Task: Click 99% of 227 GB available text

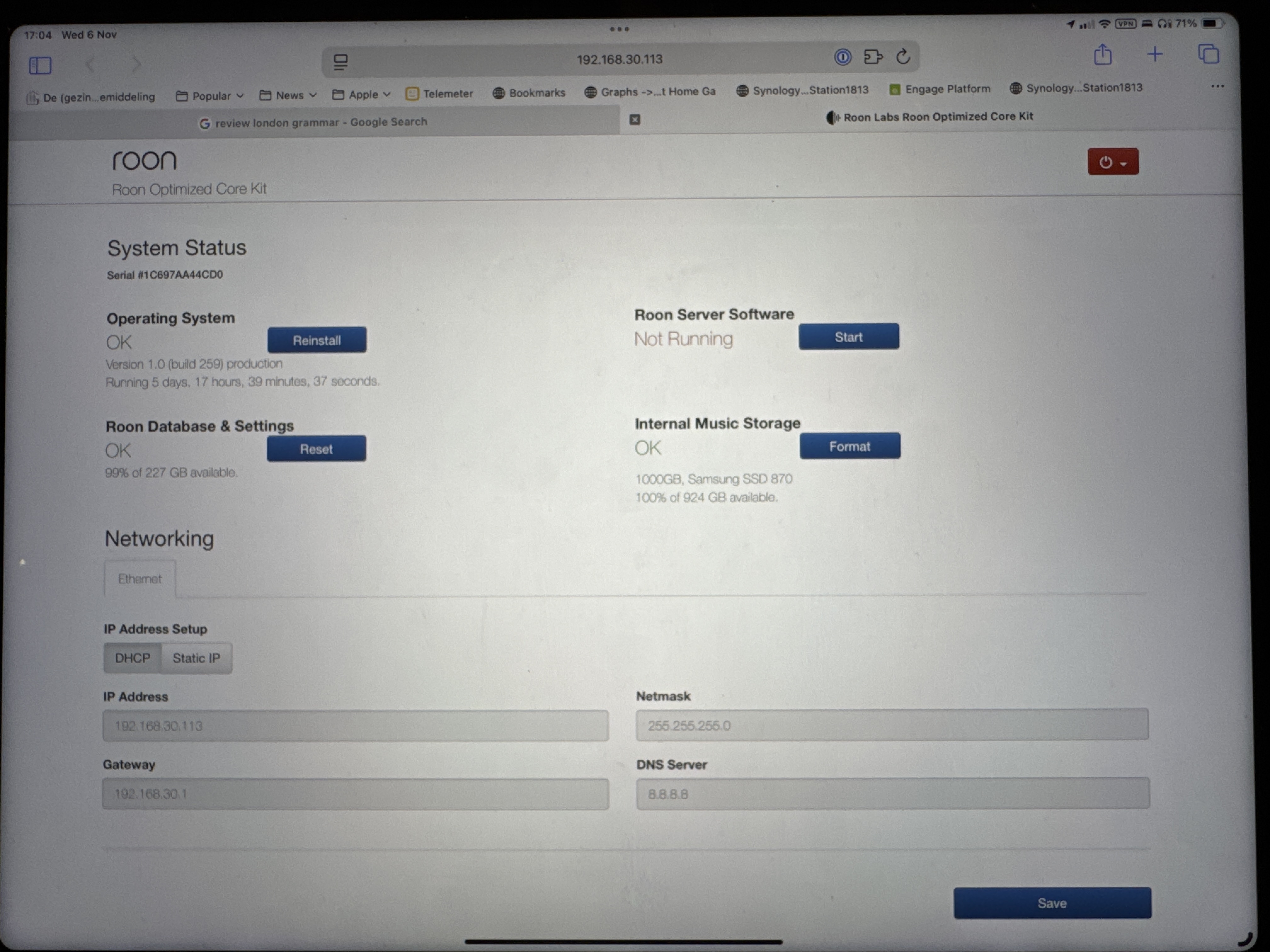Action: pyautogui.click(x=171, y=472)
